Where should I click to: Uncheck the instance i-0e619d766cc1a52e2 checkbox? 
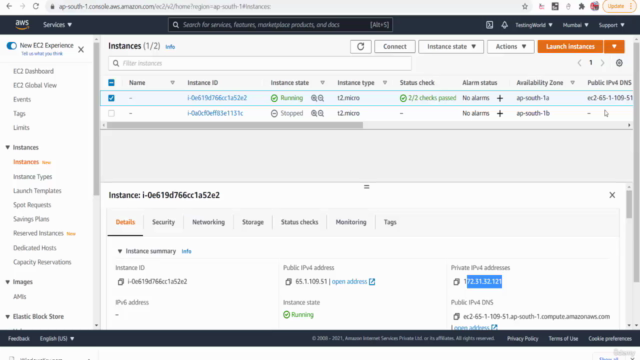coord(111,98)
